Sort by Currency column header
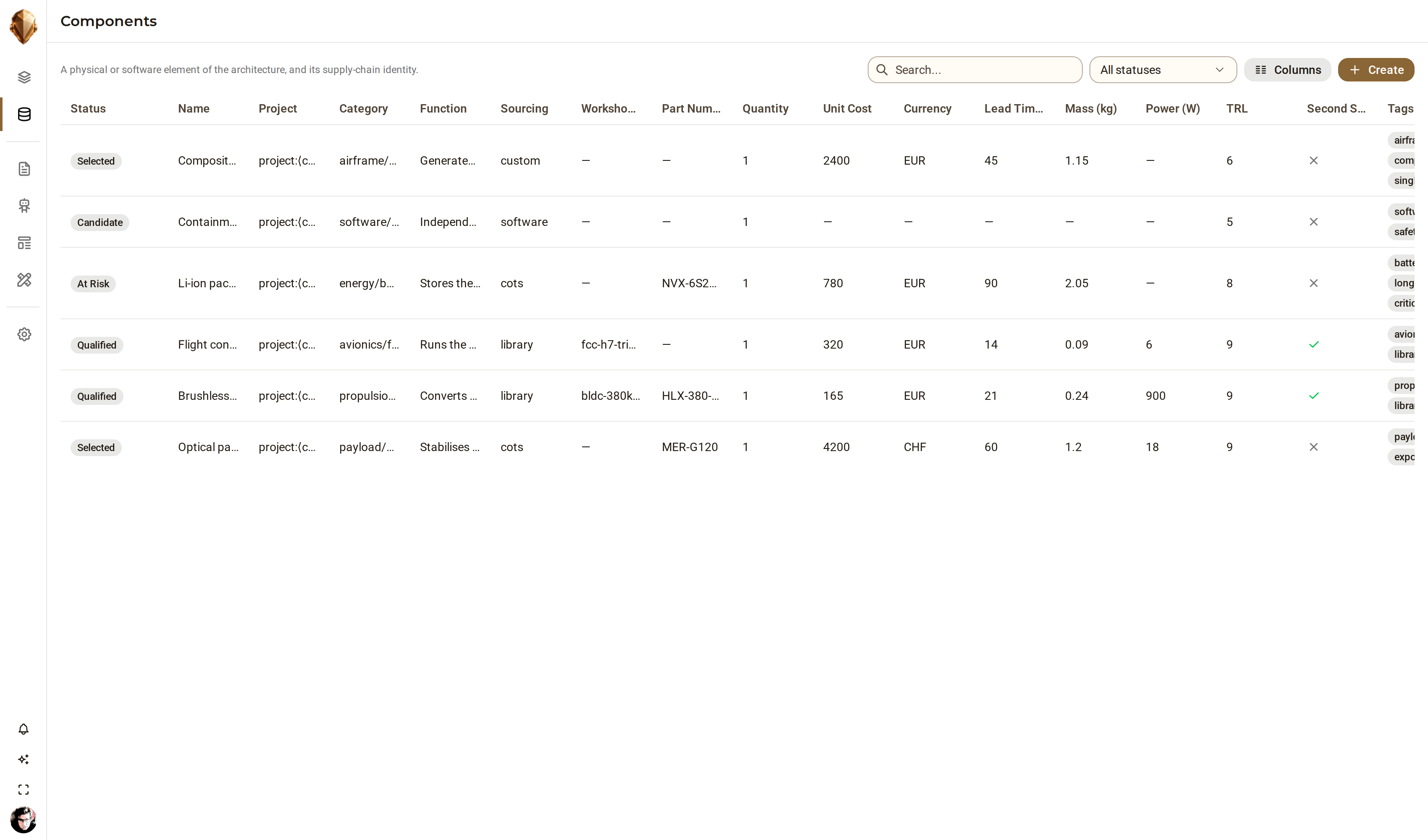1428x840 pixels. (x=927, y=108)
